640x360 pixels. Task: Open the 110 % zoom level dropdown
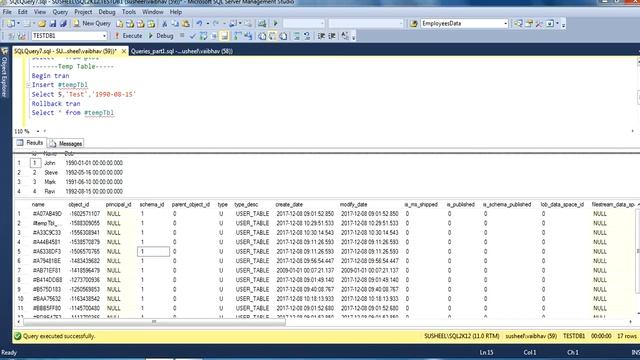pyautogui.click(x=38, y=131)
